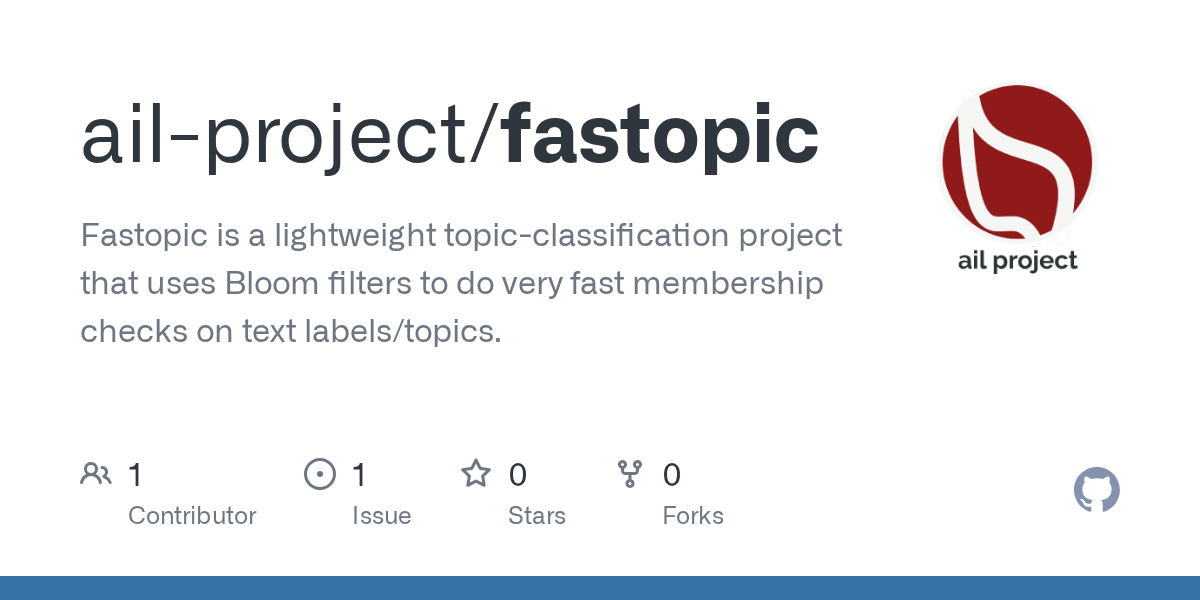
Task: Click the issue count number
Action: click(359, 474)
